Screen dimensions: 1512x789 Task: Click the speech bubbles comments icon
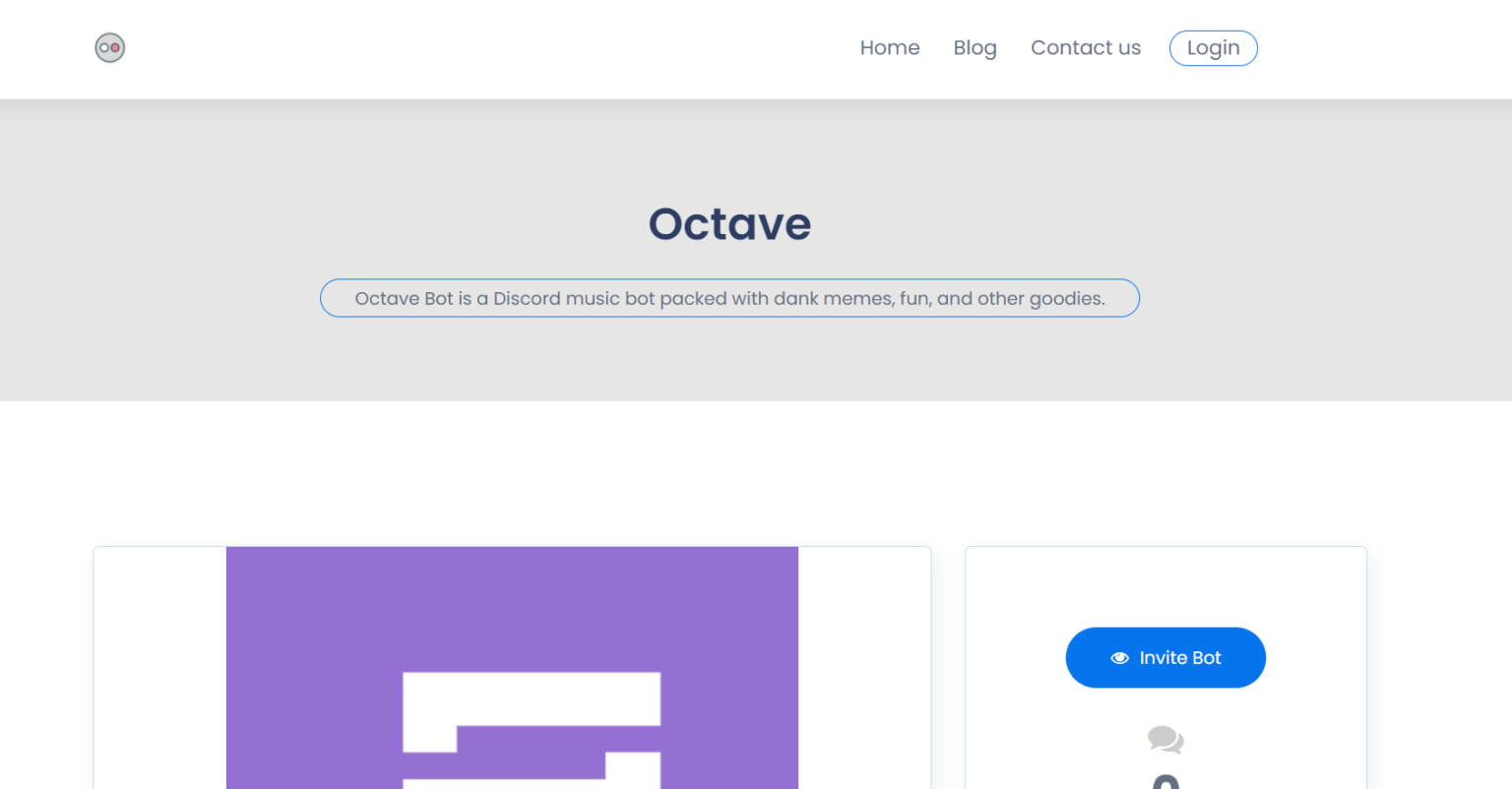(x=1165, y=739)
